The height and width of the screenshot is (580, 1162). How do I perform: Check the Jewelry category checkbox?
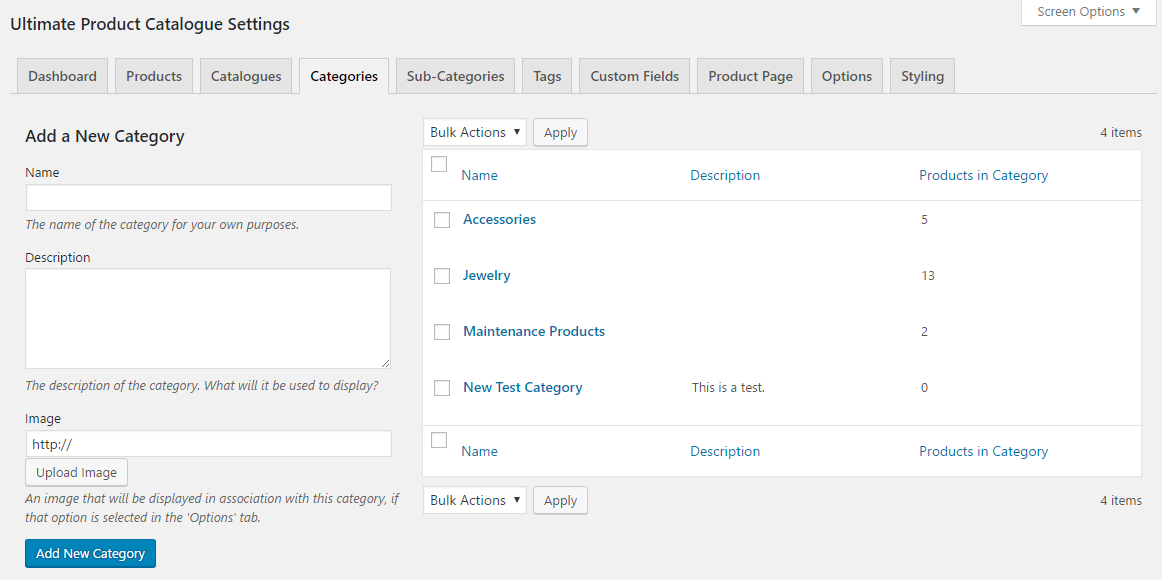[442, 276]
